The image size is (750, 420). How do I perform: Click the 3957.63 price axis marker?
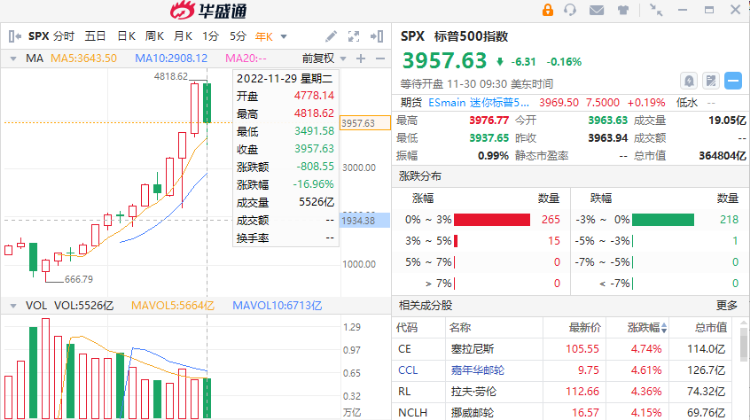click(365, 123)
